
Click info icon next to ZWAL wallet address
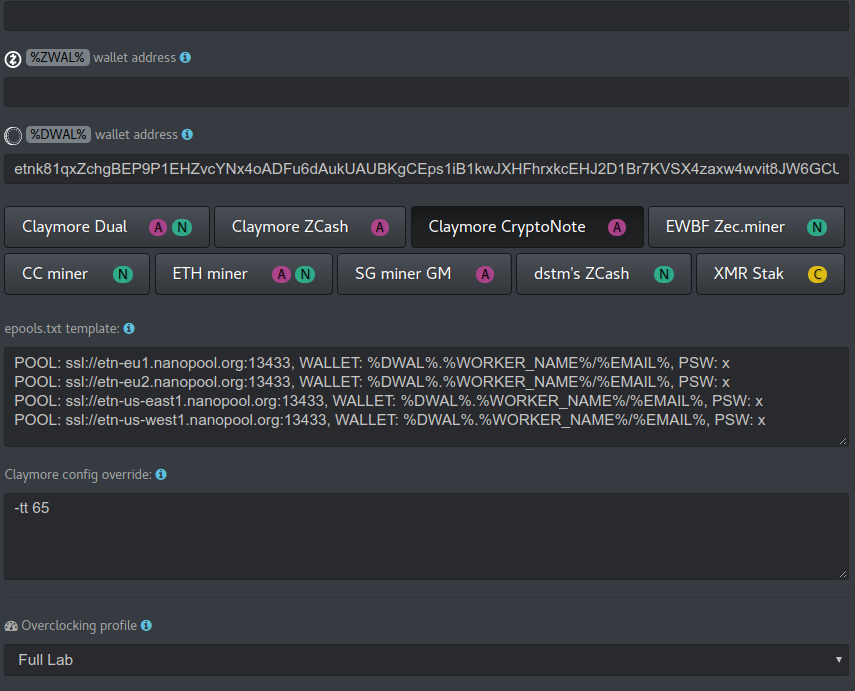point(185,58)
